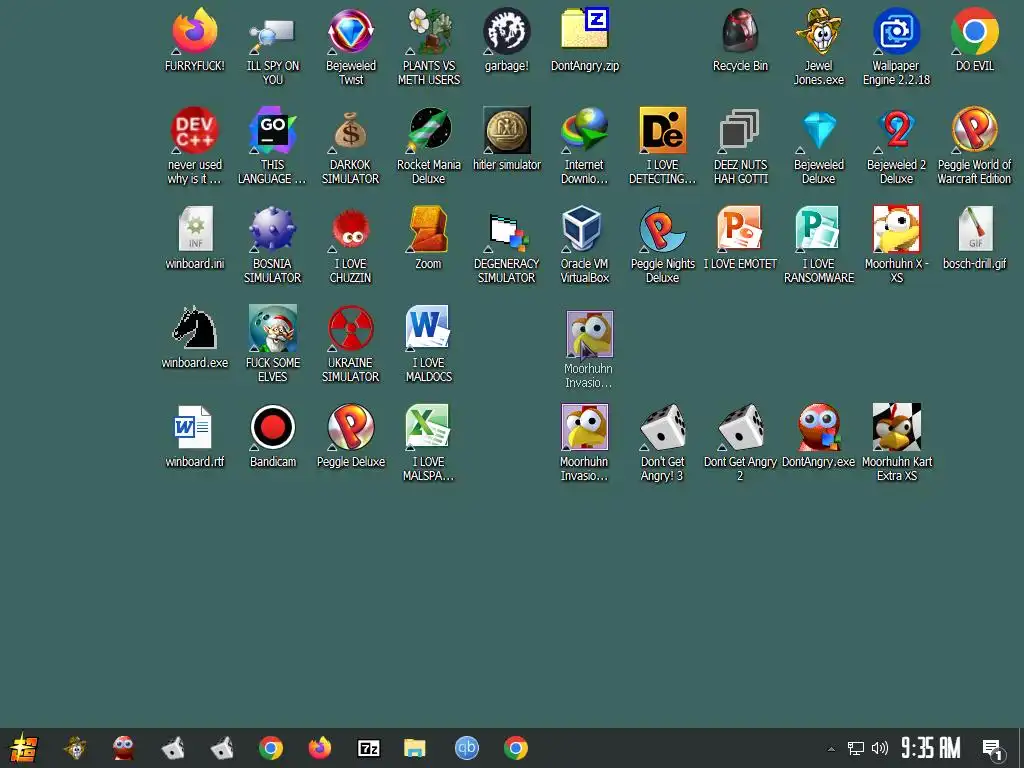Open the Start menu button
This screenshot has height=768, width=1024.
(x=24, y=748)
